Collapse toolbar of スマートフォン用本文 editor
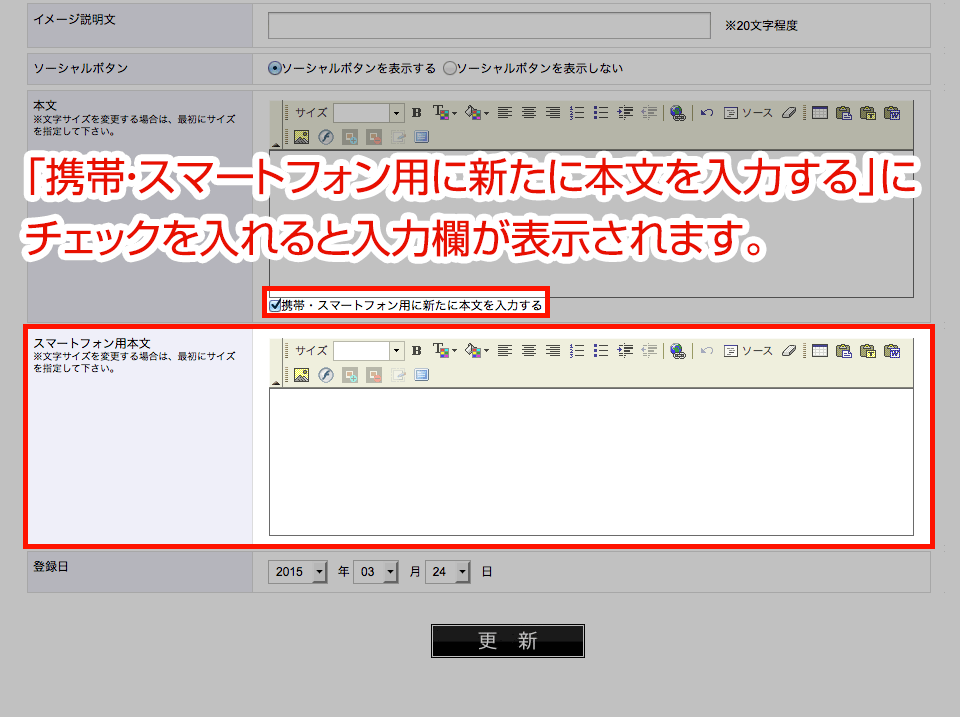The height and width of the screenshot is (717, 960). [276, 383]
